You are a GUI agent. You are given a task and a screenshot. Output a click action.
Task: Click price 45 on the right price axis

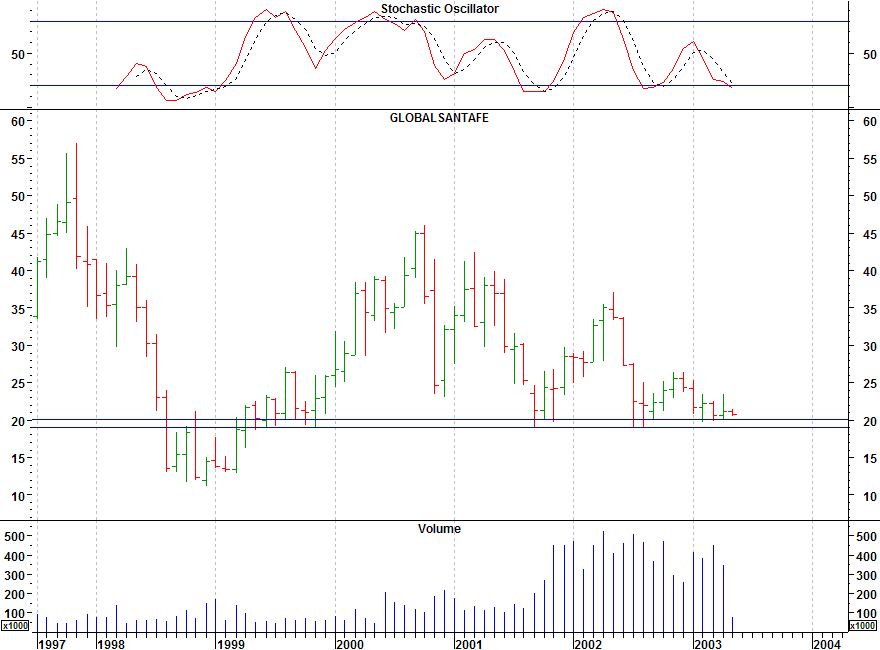coord(870,234)
